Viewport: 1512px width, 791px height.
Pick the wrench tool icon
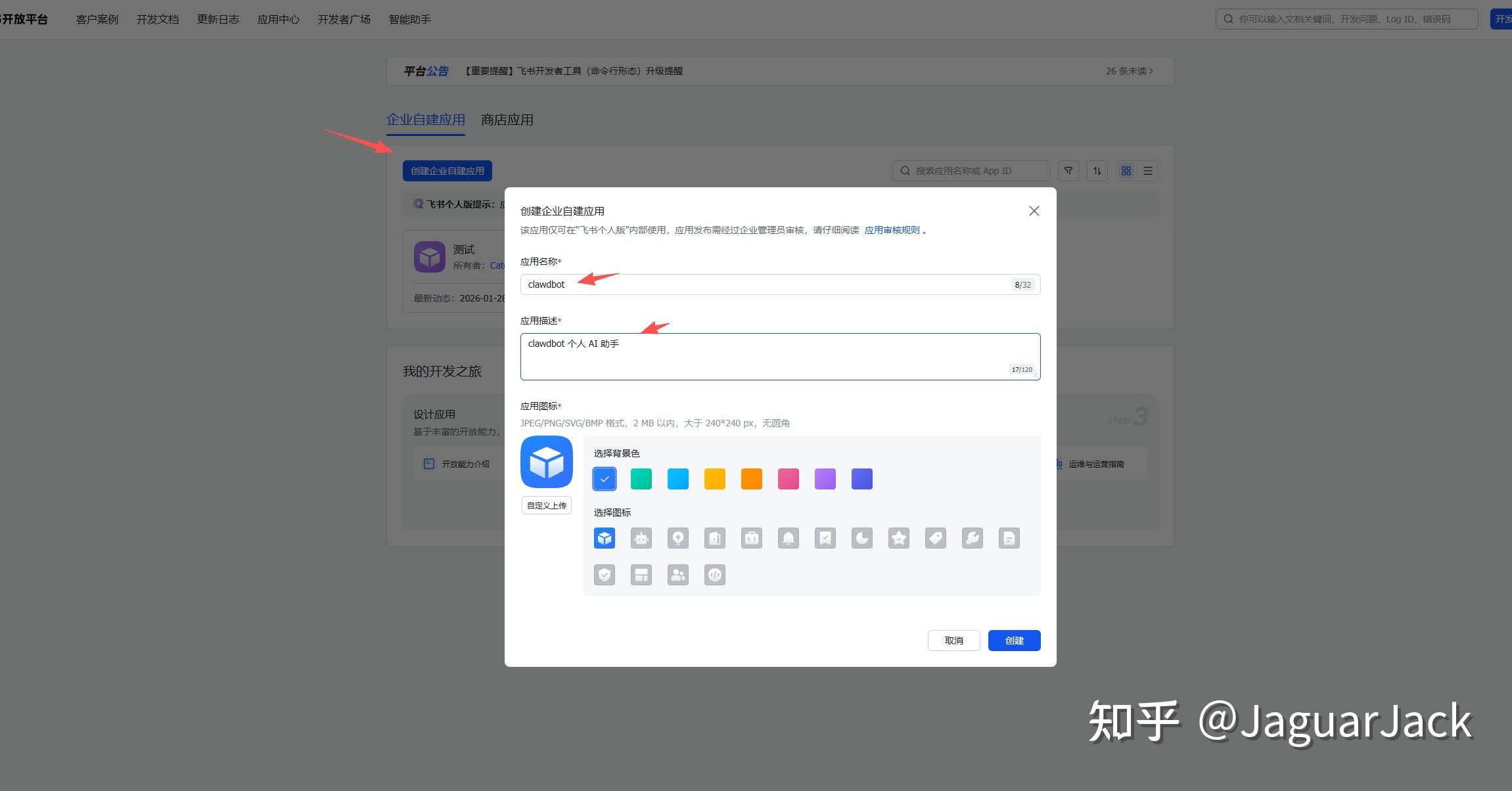(x=972, y=538)
